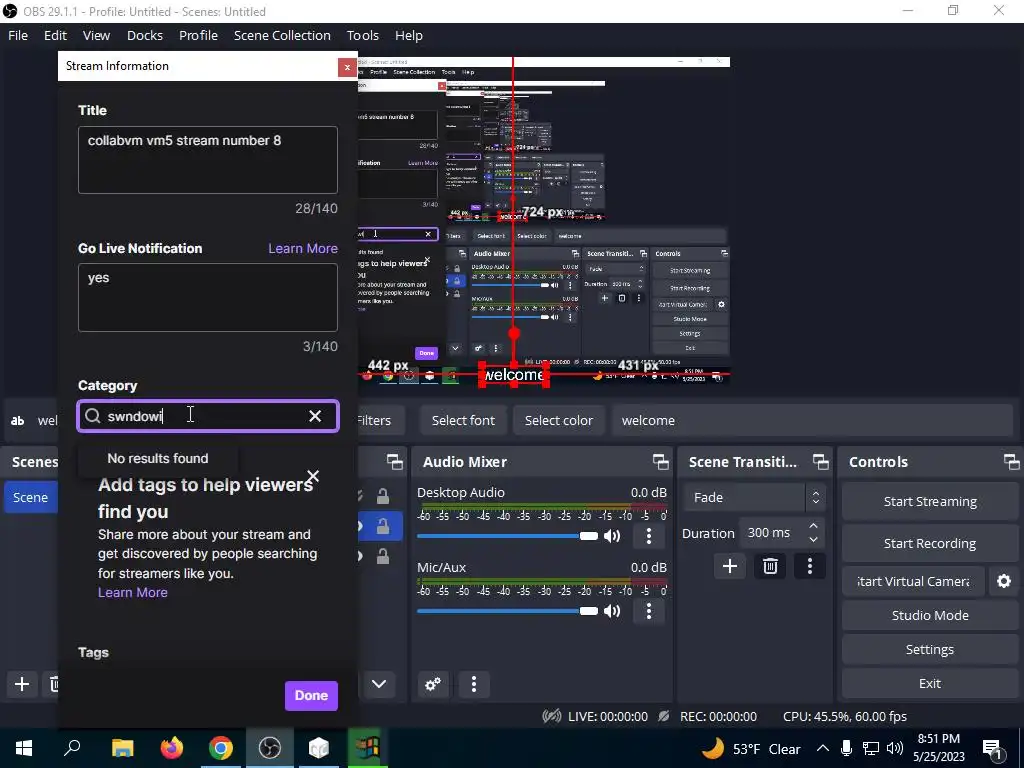The height and width of the screenshot is (768, 1024).
Task: Pop out the Audio Mixer dock
Action: point(660,462)
